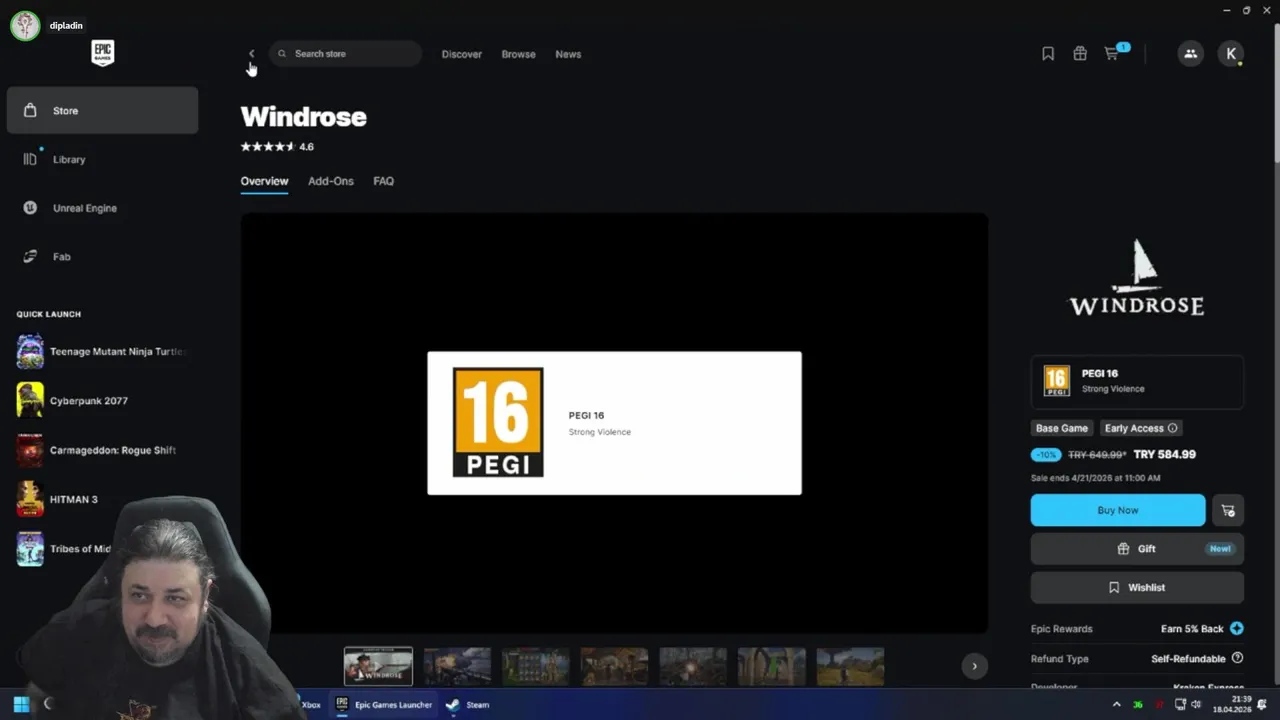The height and width of the screenshot is (720, 1280).
Task: Click Epic Games Launcher in the taskbar
Action: (384, 705)
